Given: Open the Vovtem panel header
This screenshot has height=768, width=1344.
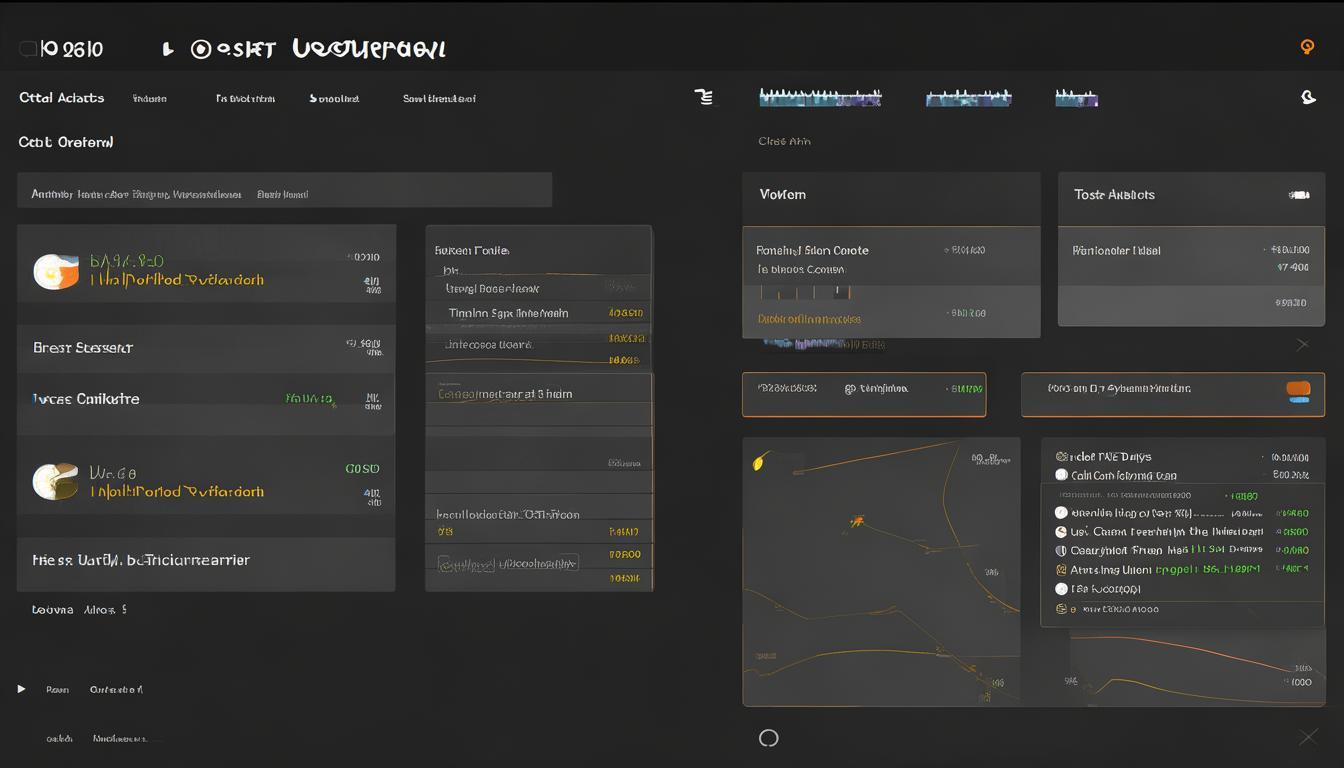Looking at the screenshot, I should click(890, 195).
